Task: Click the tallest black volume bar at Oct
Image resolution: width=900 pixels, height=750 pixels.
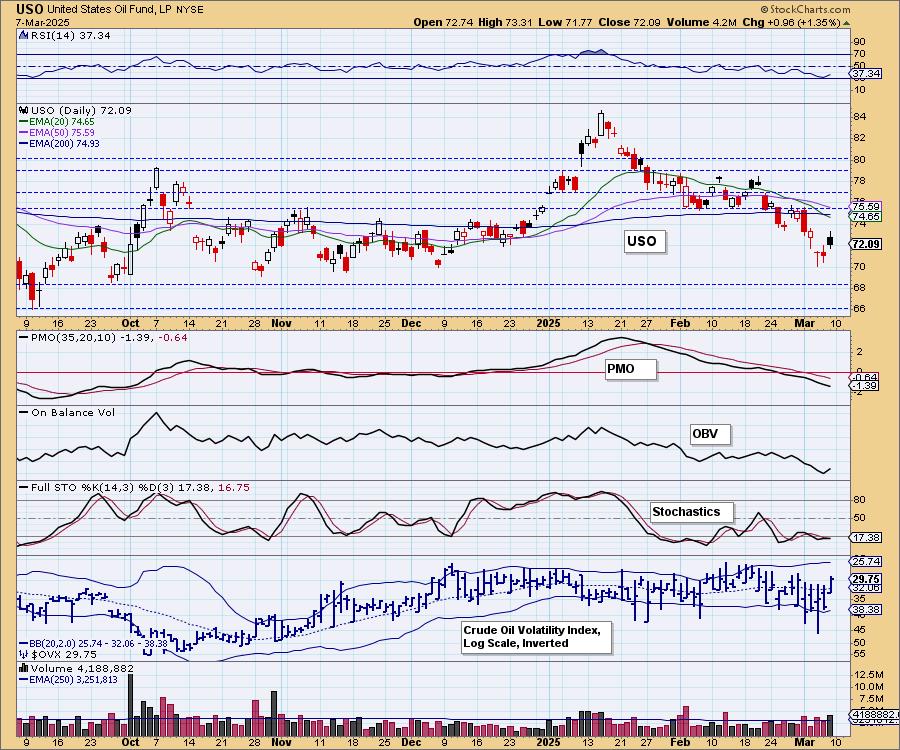Action: tap(130, 705)
